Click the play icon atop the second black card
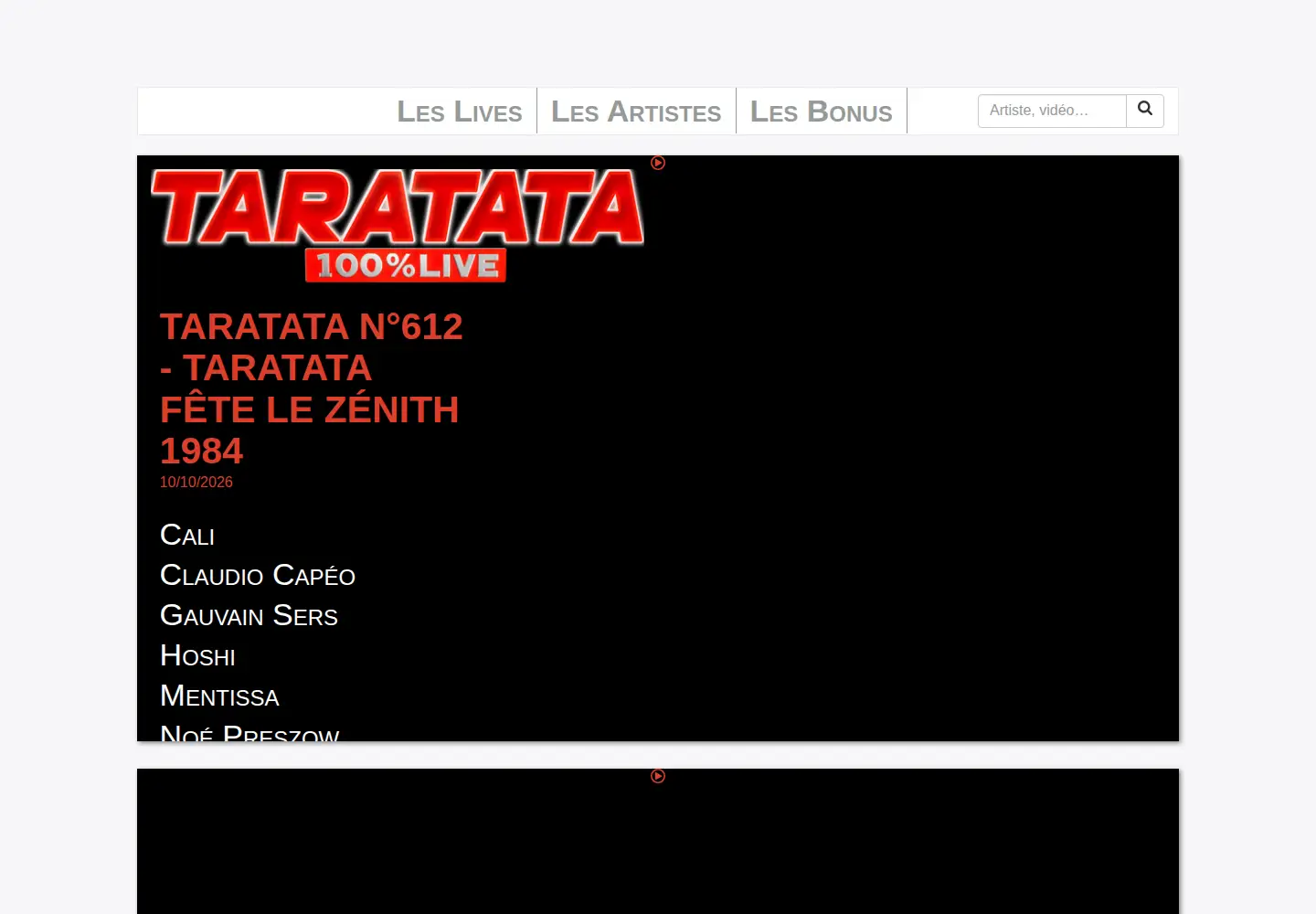This screenshot has width=1316, height=914. (x=658, y=776)
